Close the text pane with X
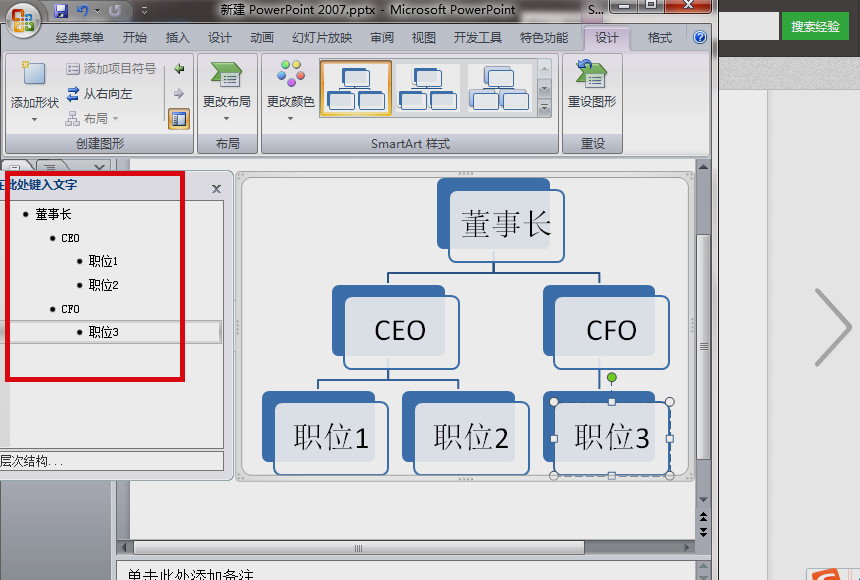 point(216,189)
